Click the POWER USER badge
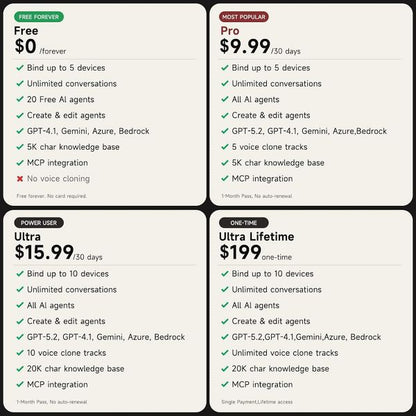416x416 pixels. click(39, 223)
